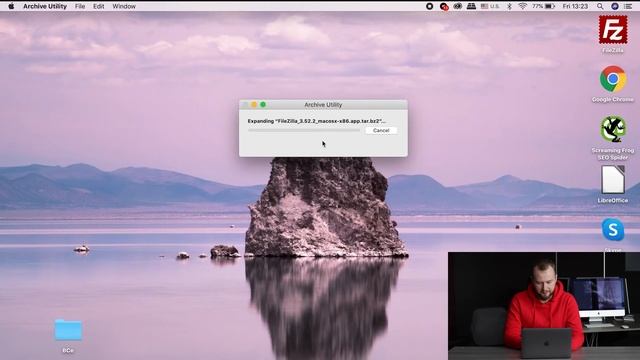Screen dimensions: 640x360
Task: Select the Skype desktop icon
Action: click(x=613, y=229)
